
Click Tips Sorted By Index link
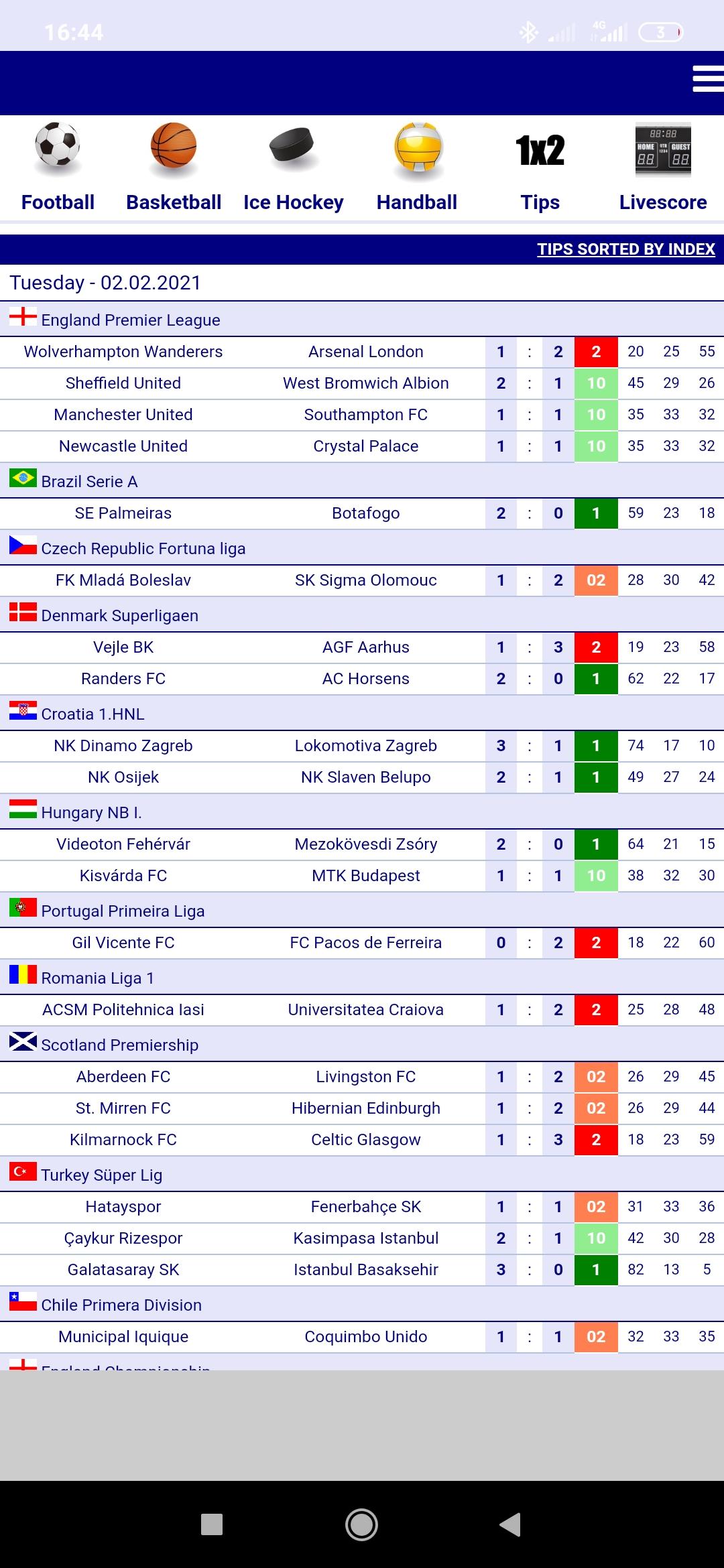click(x=625, y=249)
